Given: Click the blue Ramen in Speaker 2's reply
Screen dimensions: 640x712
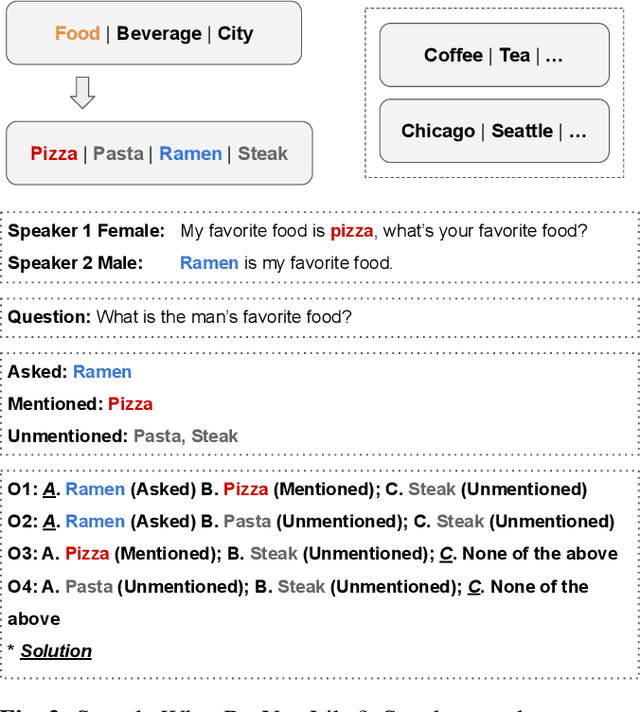Looking at the screenshot, I should pos(209,263).
